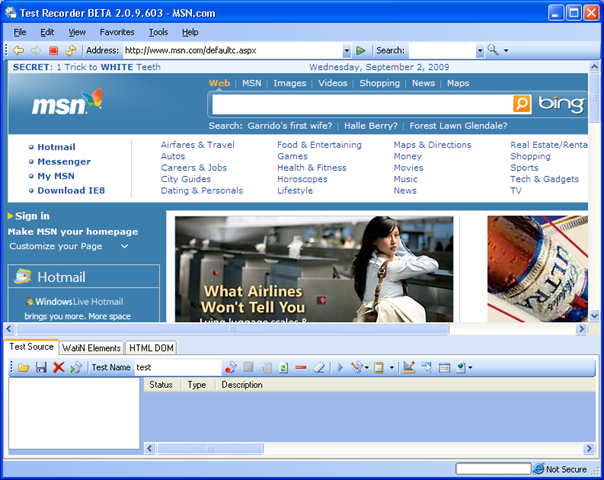The image size is (604, 480).
Task: Switch to the WatiN Elements tab
Action: (91, 348)
